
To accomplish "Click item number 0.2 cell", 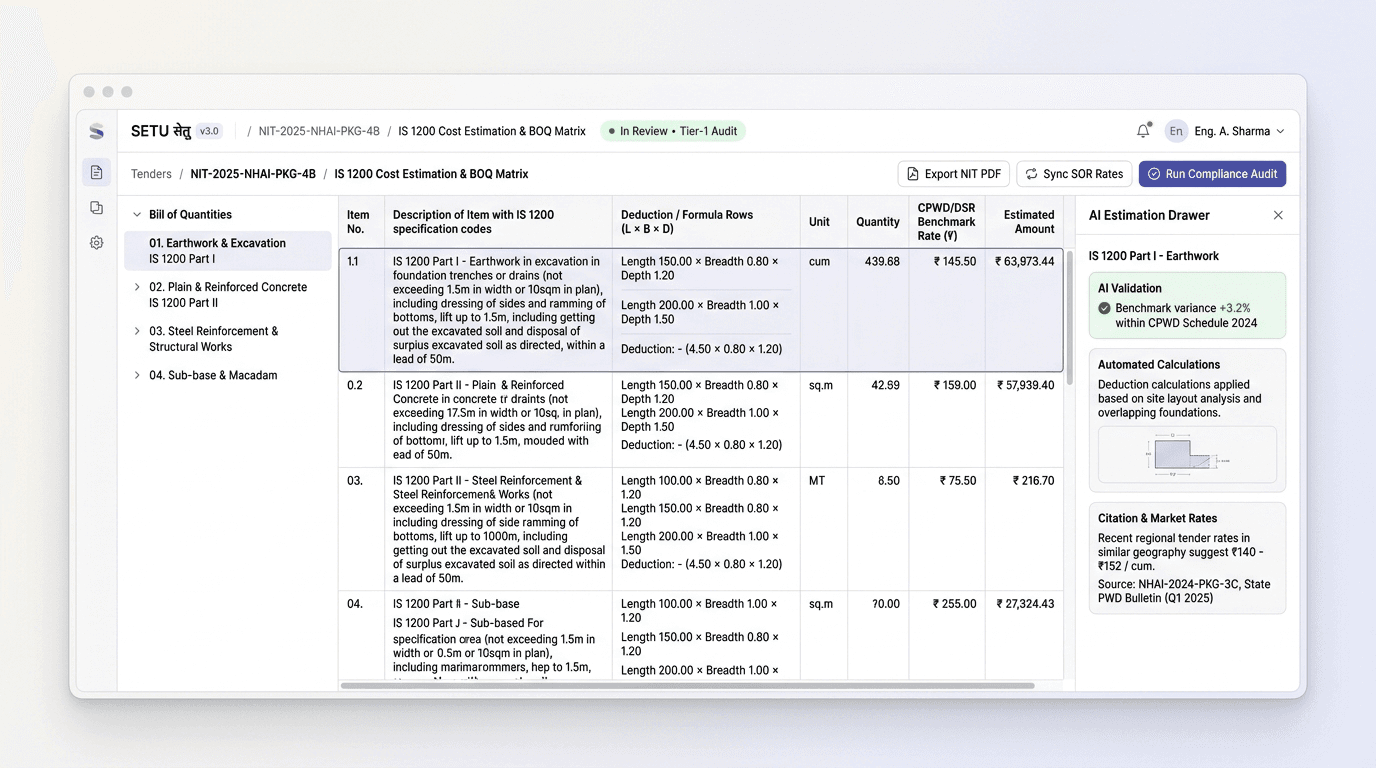I will (x=355, y=385).
